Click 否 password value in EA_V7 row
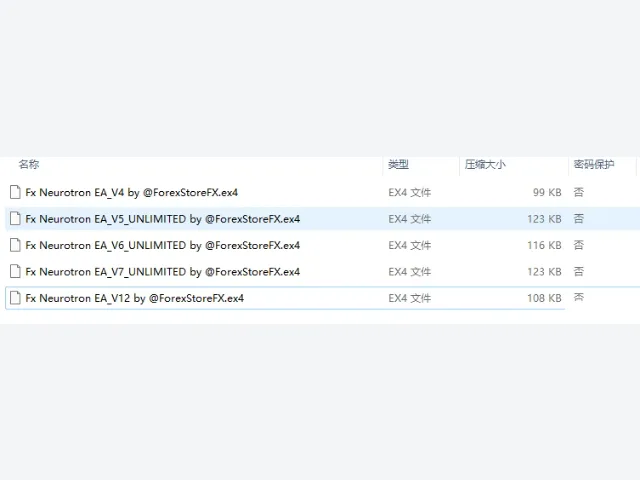 point(578,271)
